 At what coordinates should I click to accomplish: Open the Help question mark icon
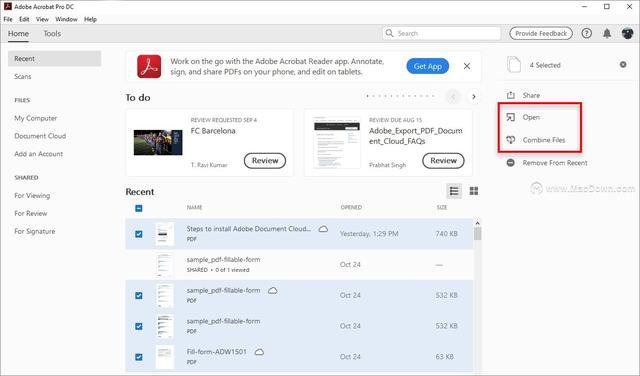pos(587,33)
